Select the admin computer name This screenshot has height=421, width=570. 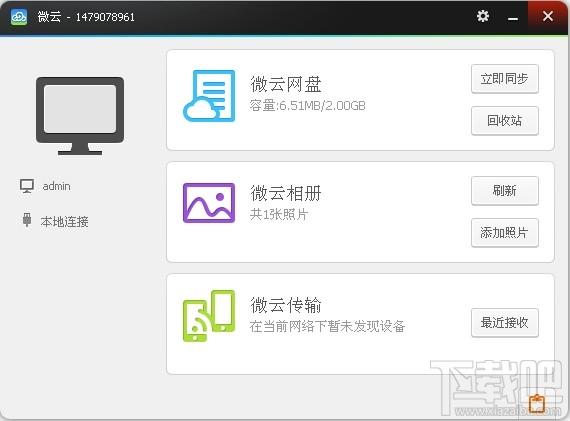tap(57, 186)
